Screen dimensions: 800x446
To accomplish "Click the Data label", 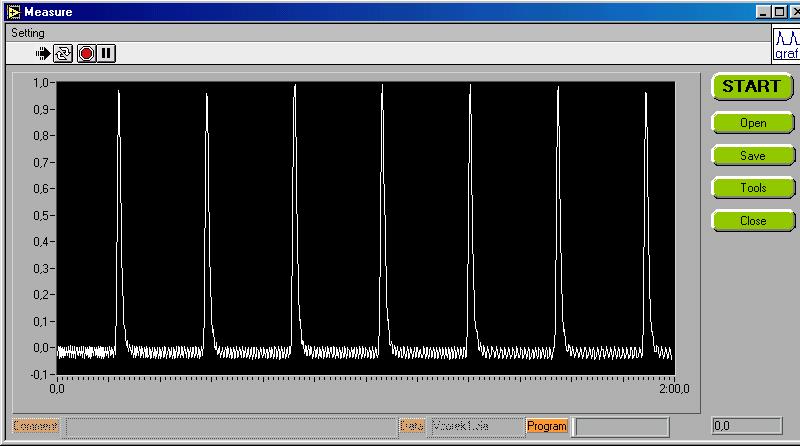I will click(412, 426).
